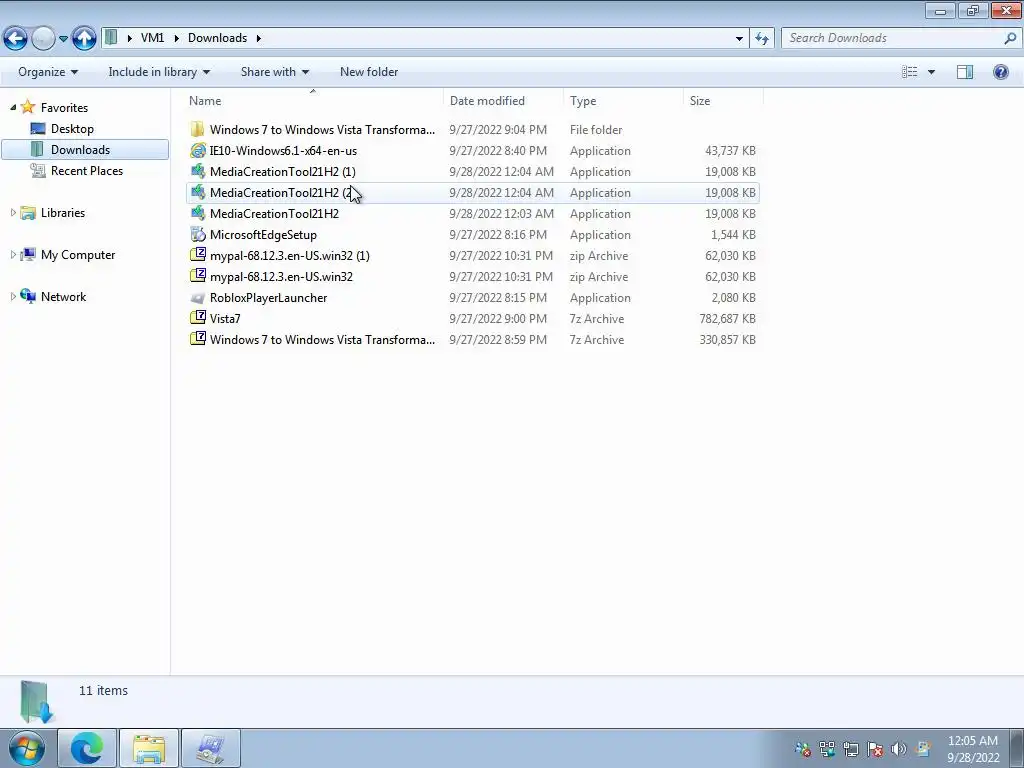Viewport: 1024px width, 768px height.
Task: Open the Share with menu
Action: tap(274, 72)
